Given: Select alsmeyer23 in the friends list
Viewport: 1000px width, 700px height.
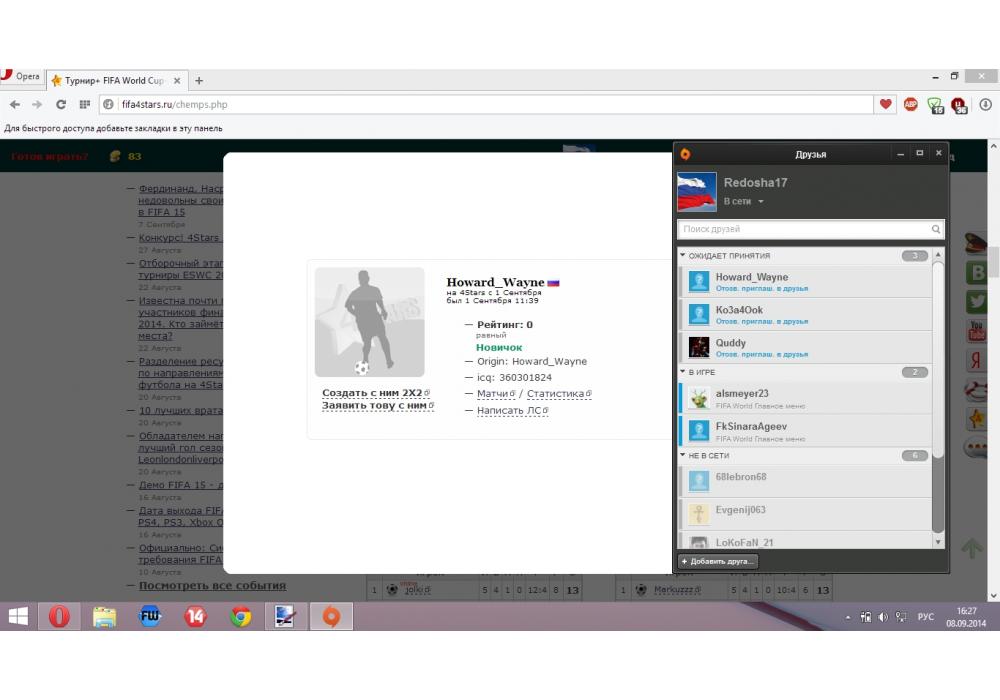Looking at the screenshot, I should point(742,393).
